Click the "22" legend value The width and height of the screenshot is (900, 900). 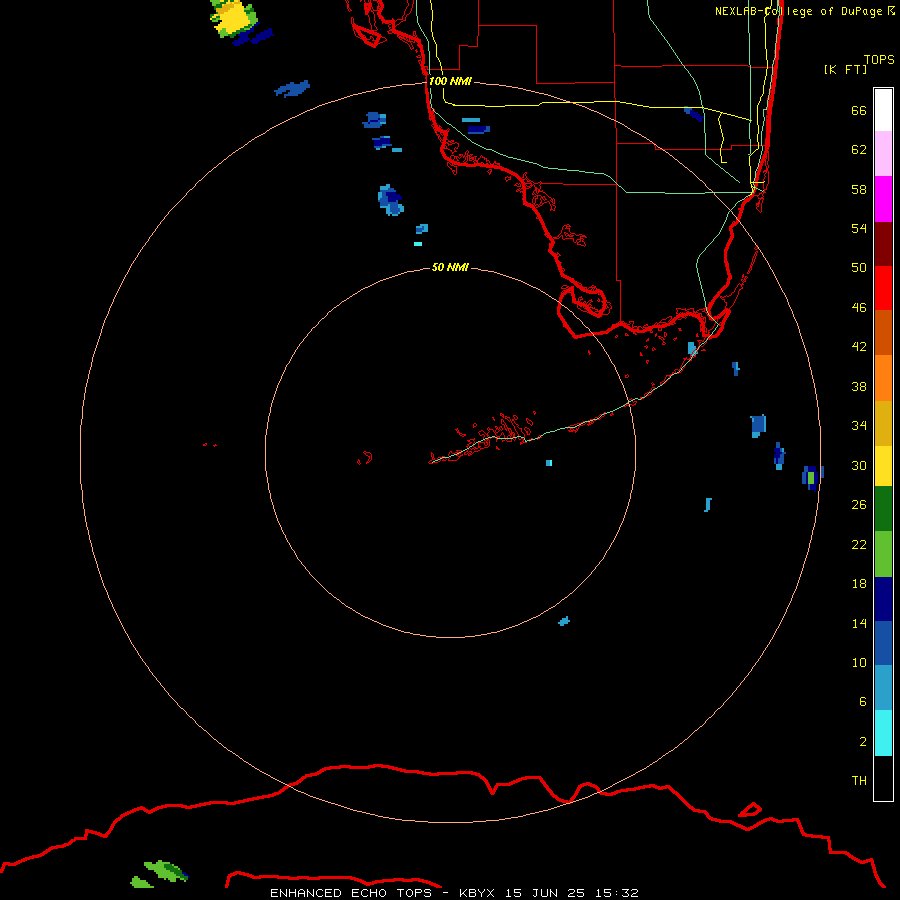coord(859,544)
